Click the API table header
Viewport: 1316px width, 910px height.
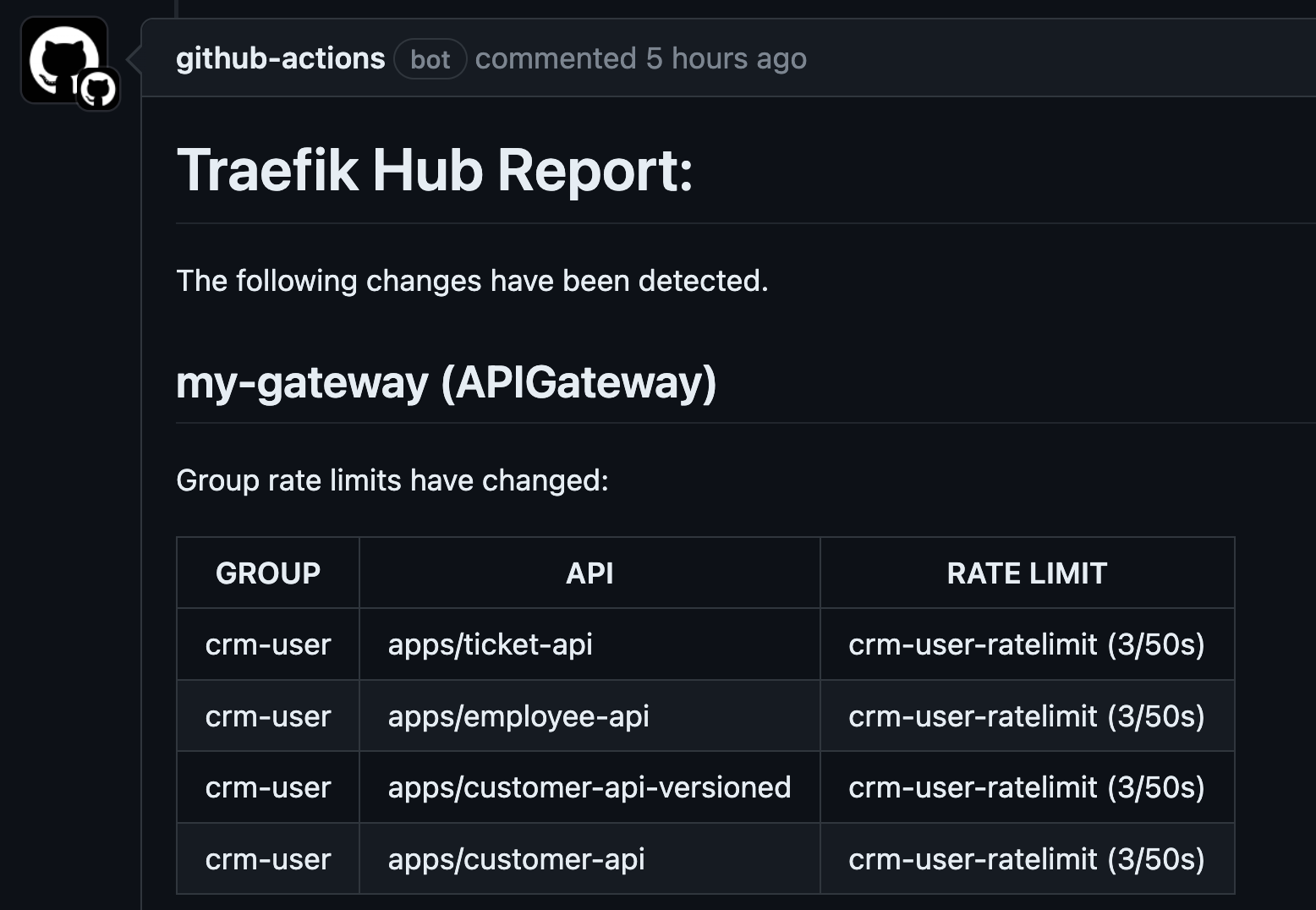[590, 573]
